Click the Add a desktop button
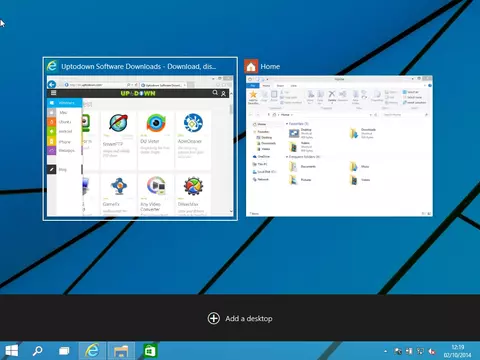The image size is (480, 360). [x=240, y=318]
